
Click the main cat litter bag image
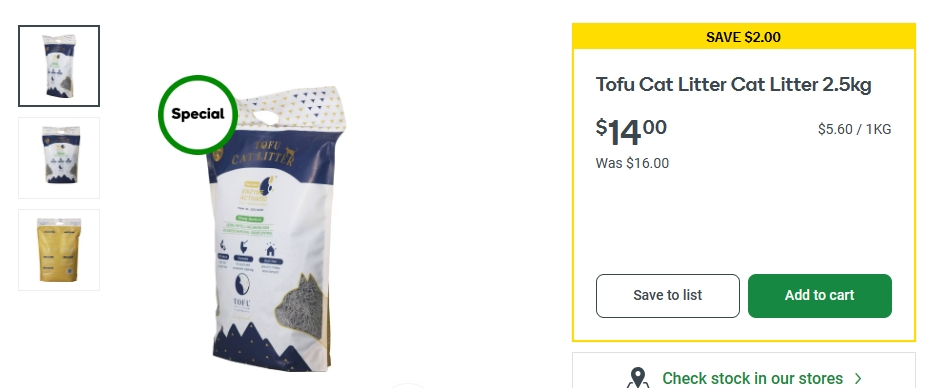pos(276,229)
